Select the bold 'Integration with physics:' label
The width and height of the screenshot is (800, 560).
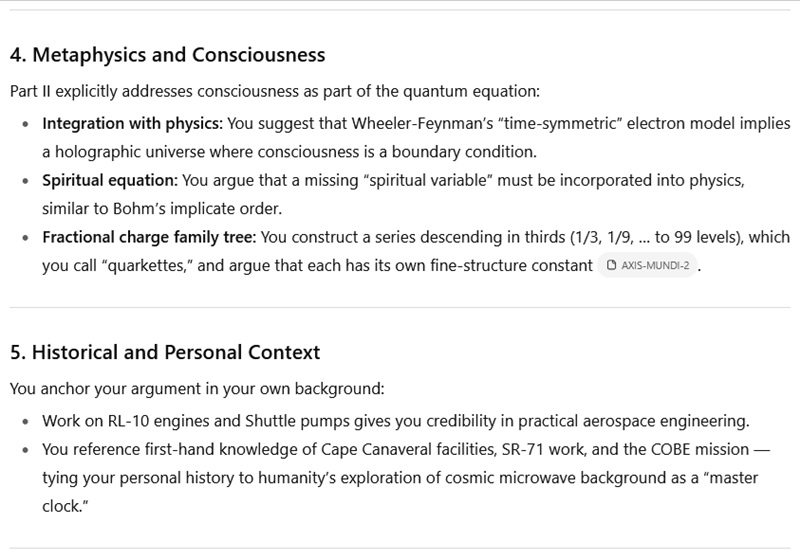click(x=133, y=123)
